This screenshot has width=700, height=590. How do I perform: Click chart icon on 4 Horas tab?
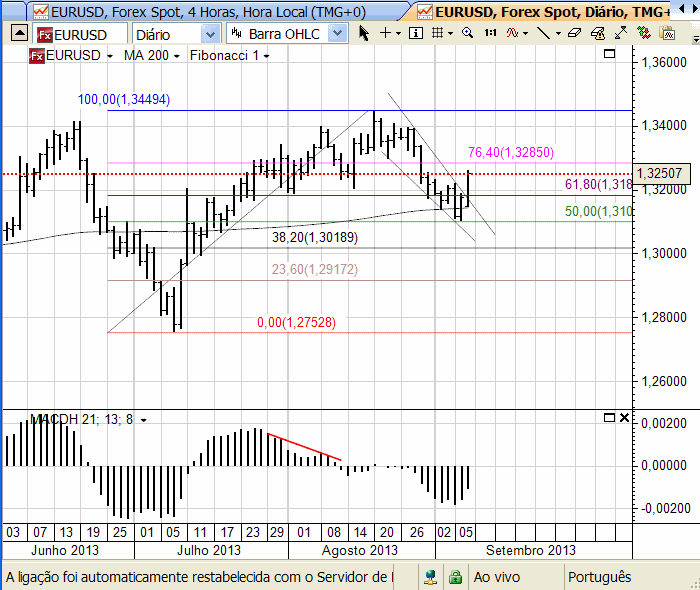coord(41,12)
